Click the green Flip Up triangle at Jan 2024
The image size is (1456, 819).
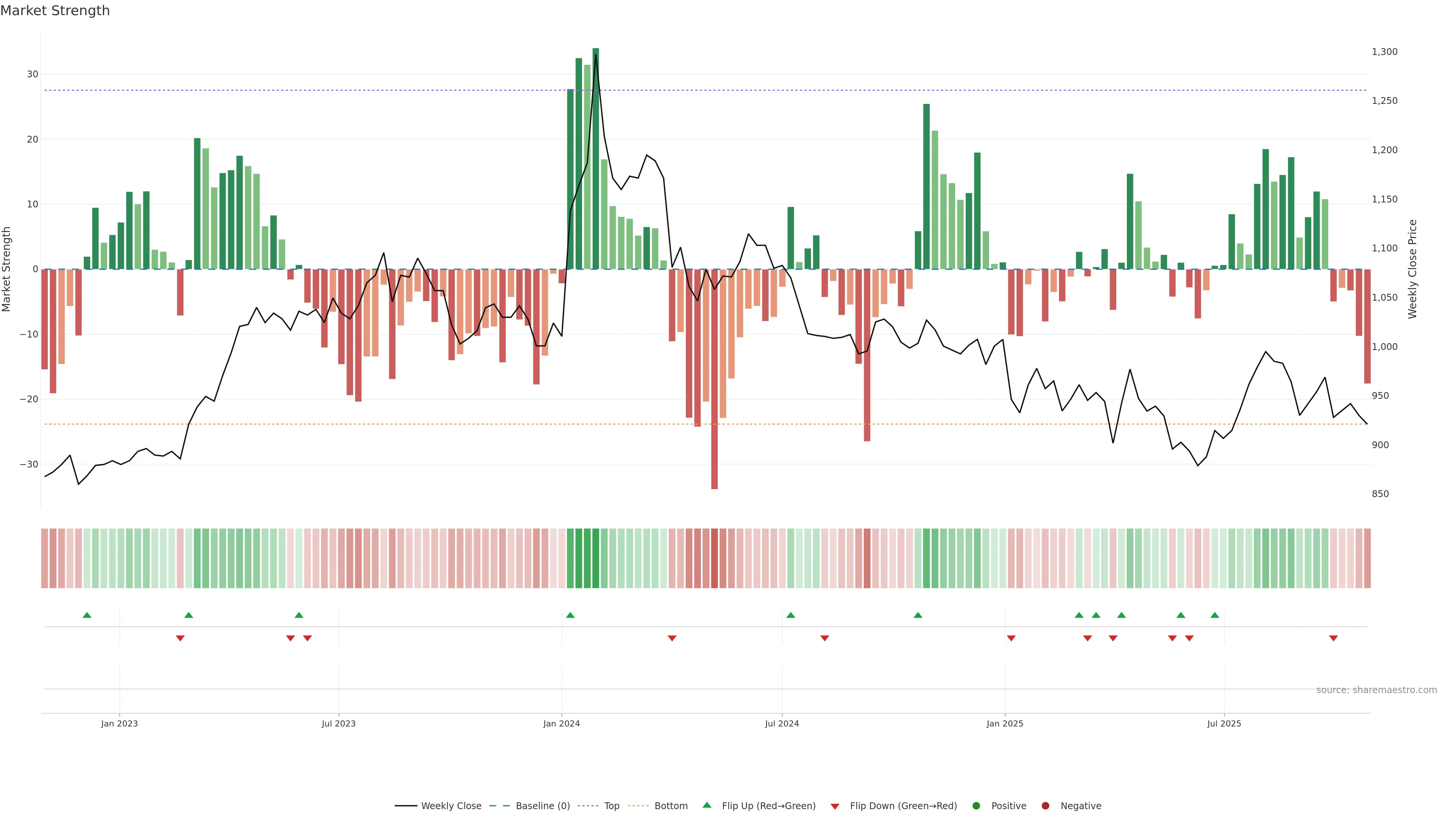click(570, 615)
